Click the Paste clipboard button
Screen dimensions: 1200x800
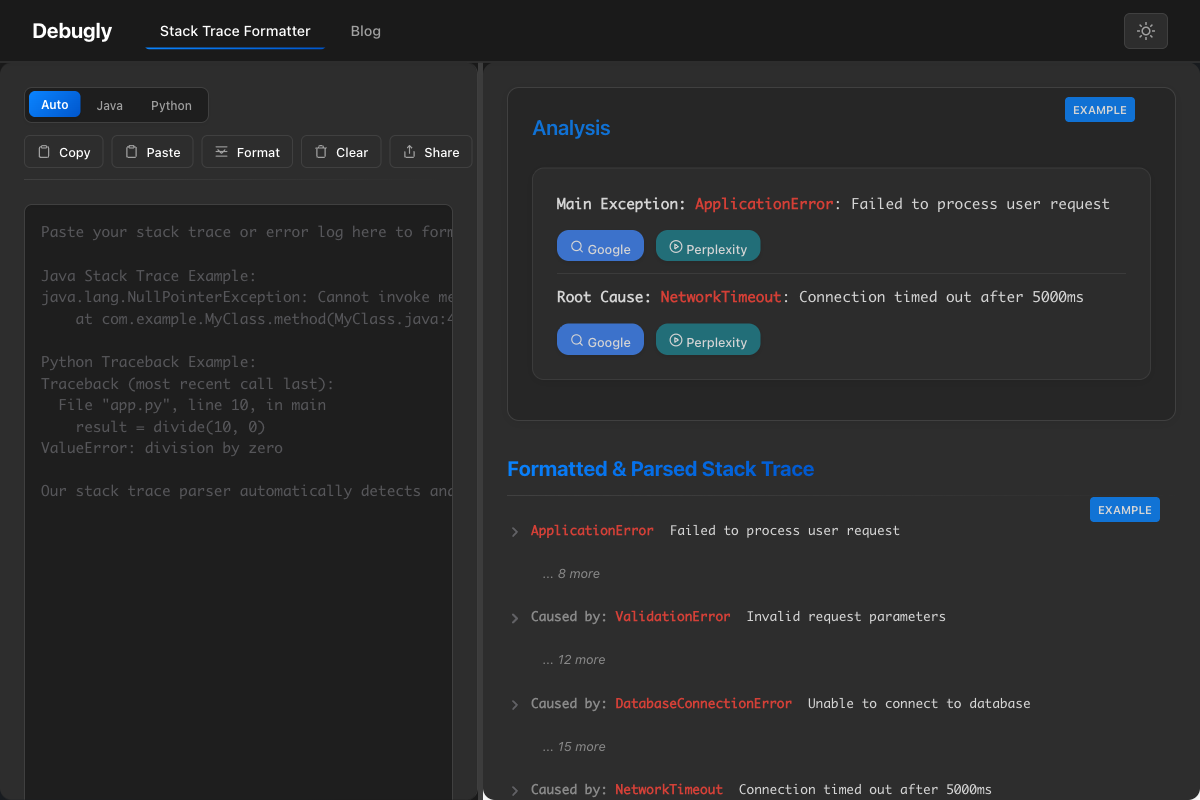click(x=152, y=152)
